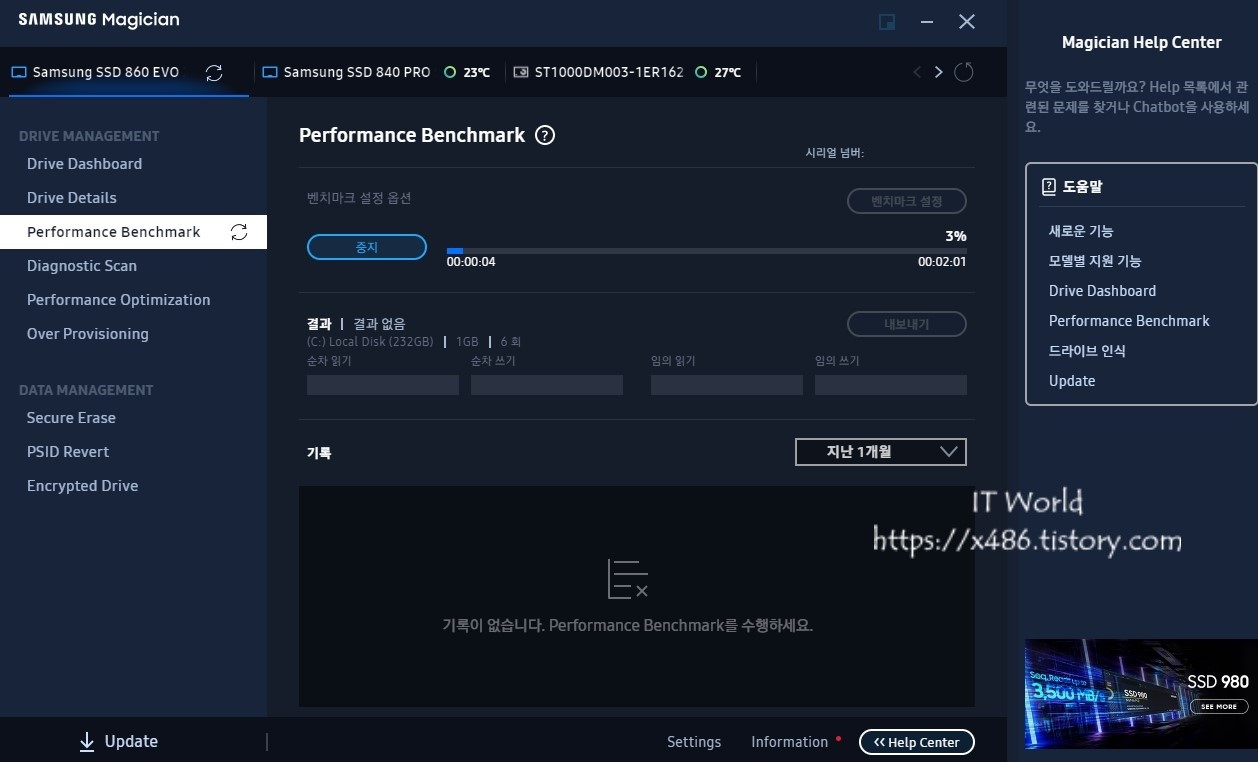Click the help question mark beside Performance Benchmark

[545, 135]
